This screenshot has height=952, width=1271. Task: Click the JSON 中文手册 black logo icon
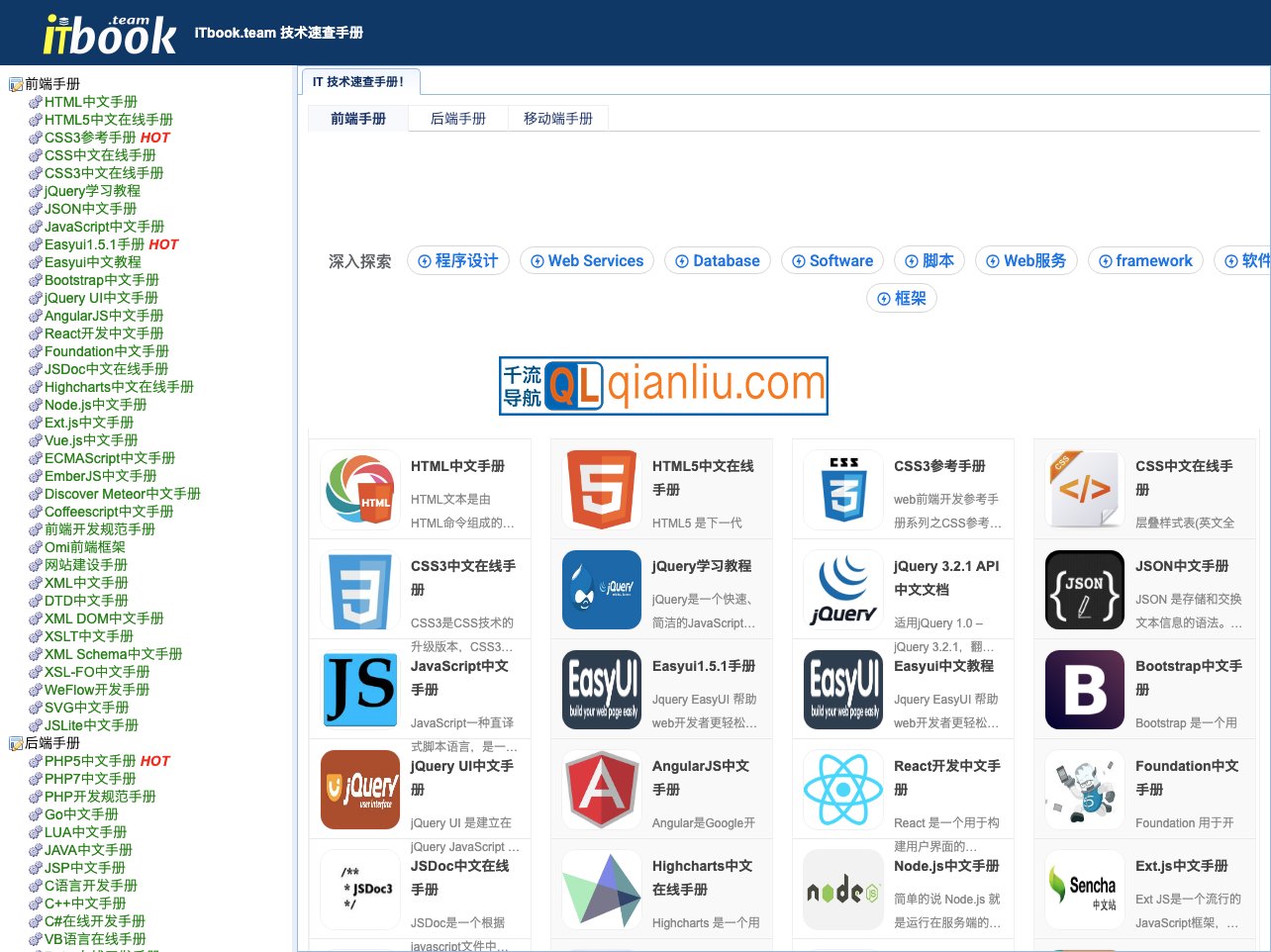pyautogui.click(x=1084, y=588)
